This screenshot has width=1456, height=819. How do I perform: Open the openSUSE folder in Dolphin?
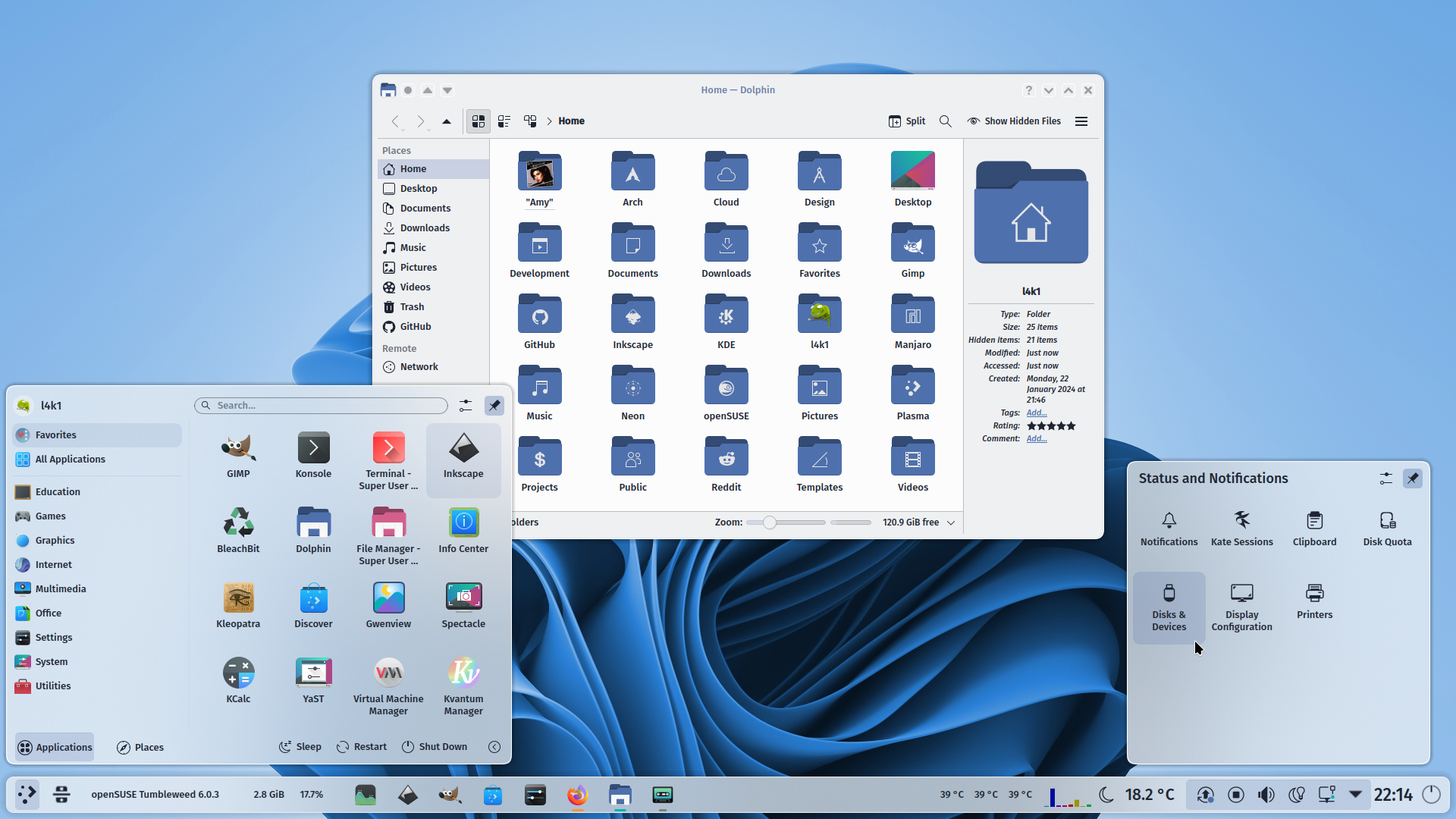tap(726, 394)
